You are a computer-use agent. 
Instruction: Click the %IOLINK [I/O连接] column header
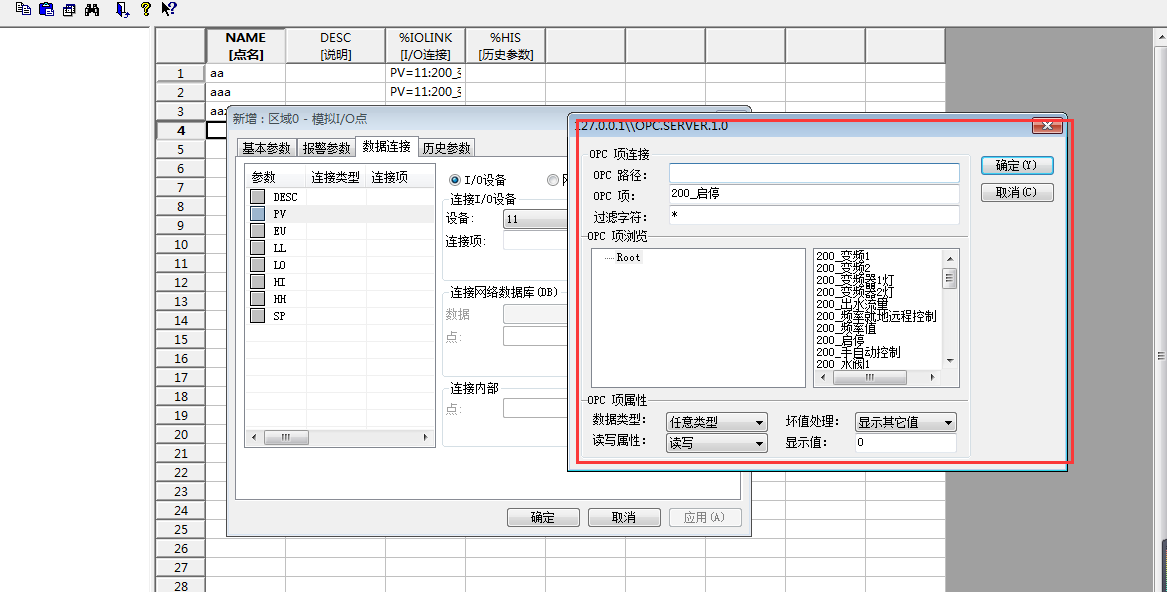click(425, 45)
